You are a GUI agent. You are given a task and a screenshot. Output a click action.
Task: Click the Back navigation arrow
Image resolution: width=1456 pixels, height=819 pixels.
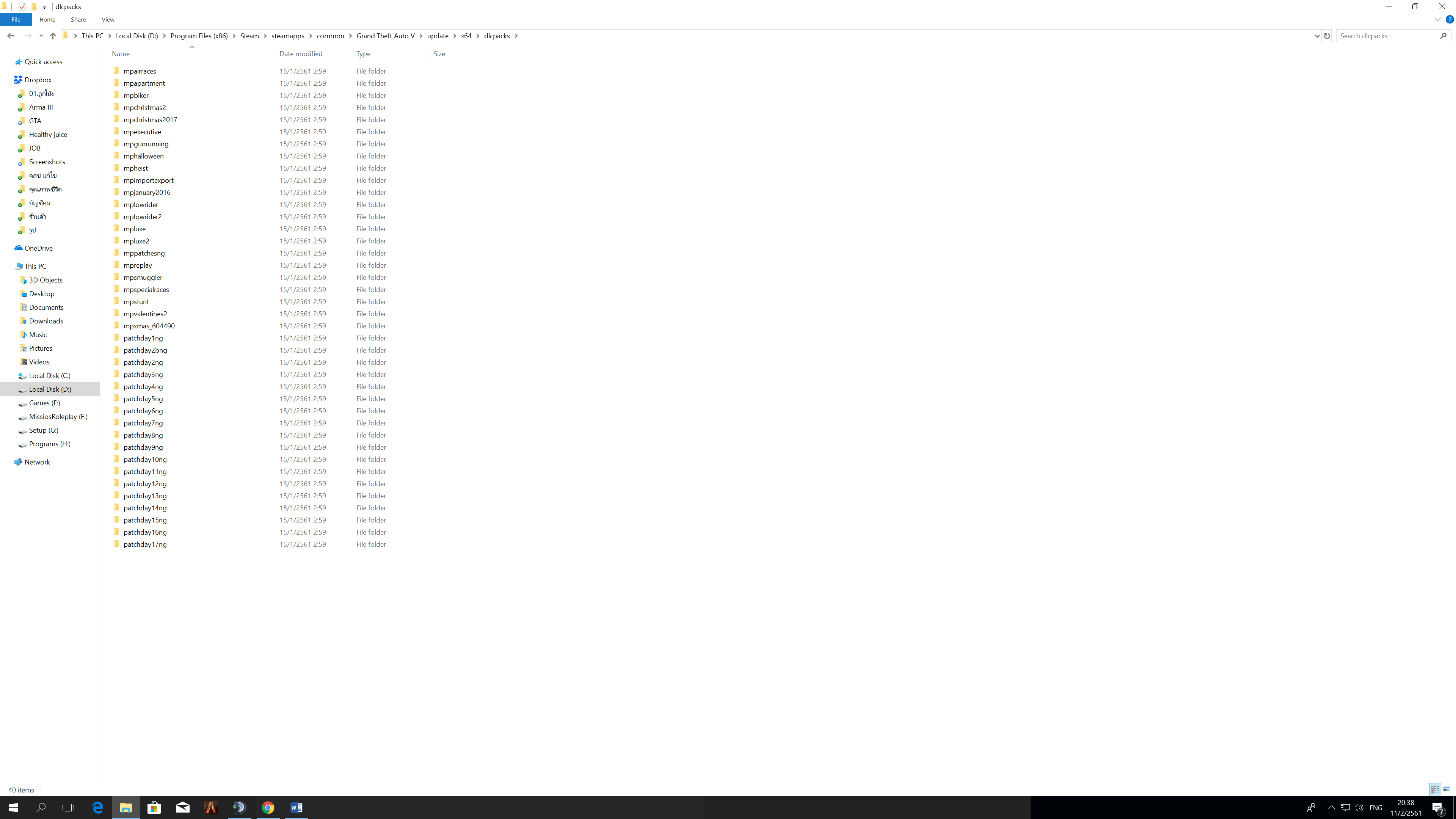(11, 36)
